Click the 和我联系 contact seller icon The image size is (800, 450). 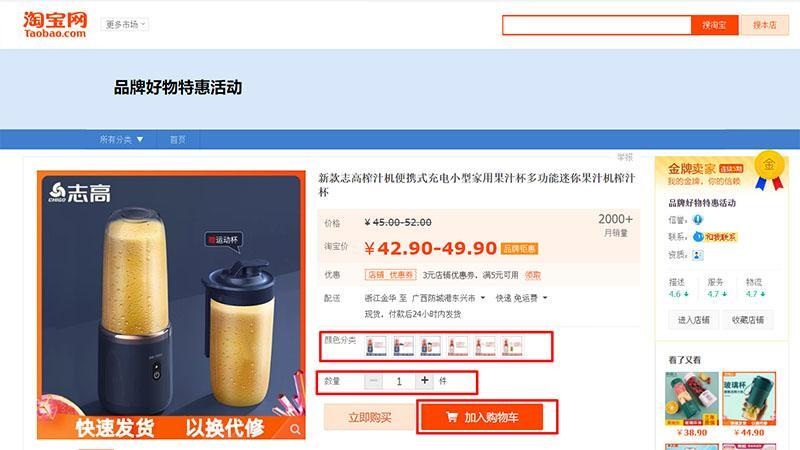(x=715, y=237)
